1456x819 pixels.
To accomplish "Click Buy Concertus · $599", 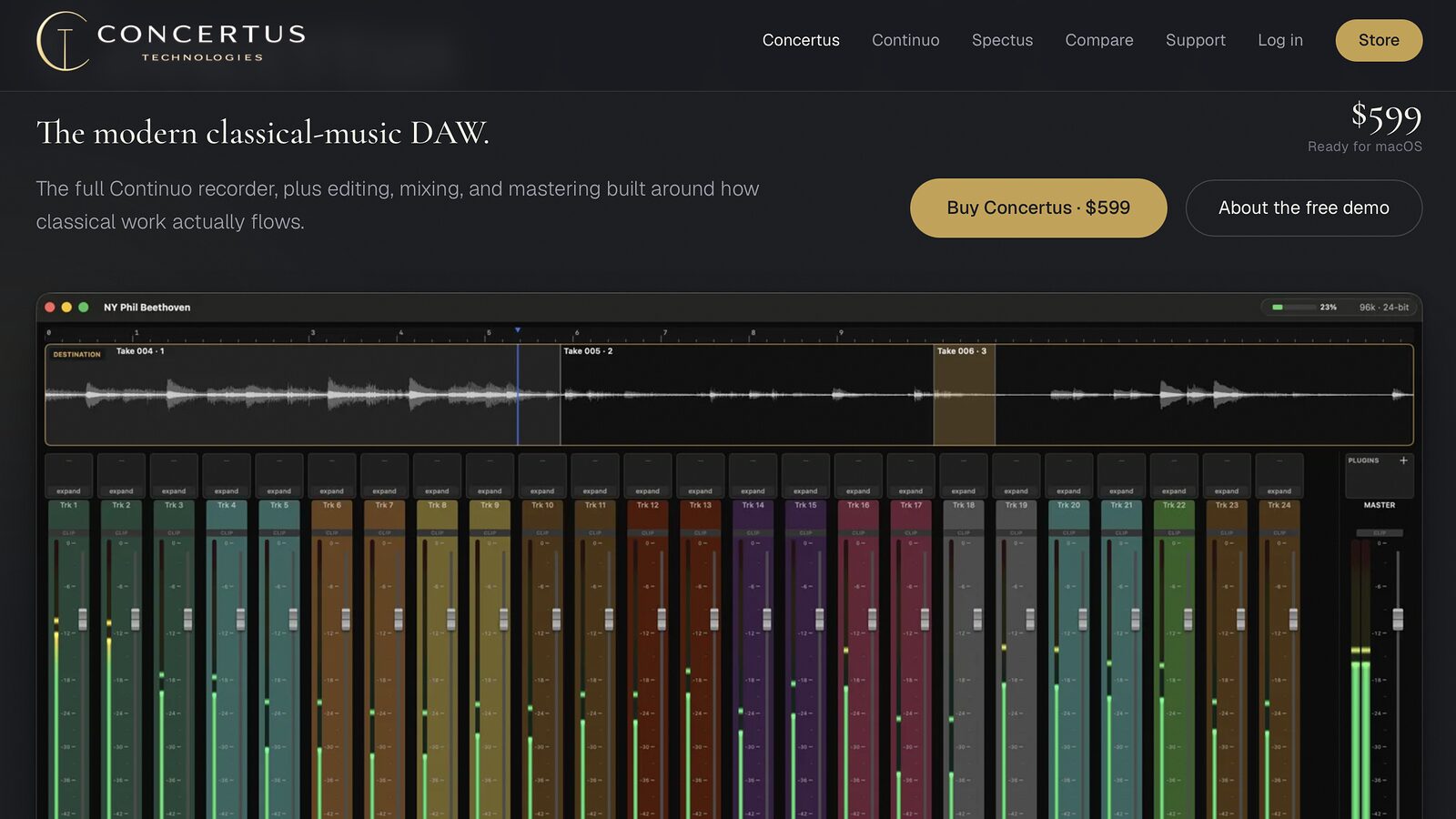I will [x=1038, y=207].
